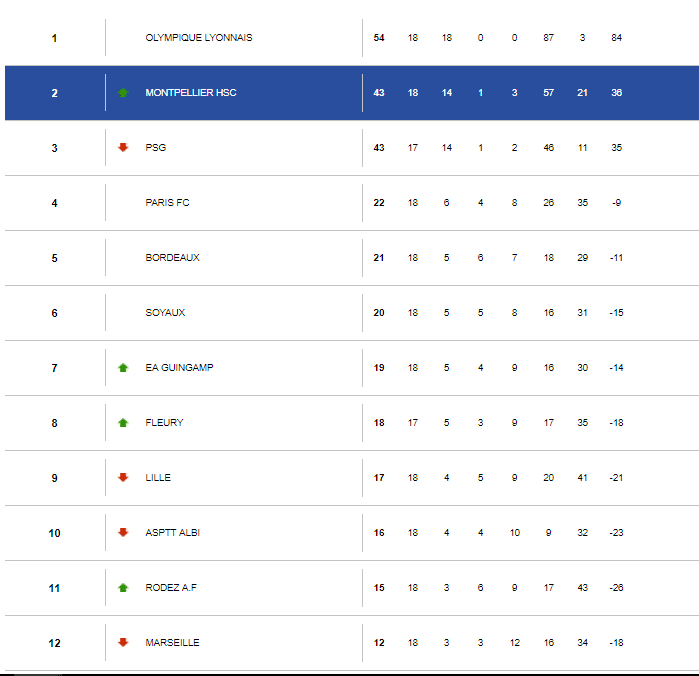Click the Bordeaux team name
699x676 pixels.
(x=173, y=257)
